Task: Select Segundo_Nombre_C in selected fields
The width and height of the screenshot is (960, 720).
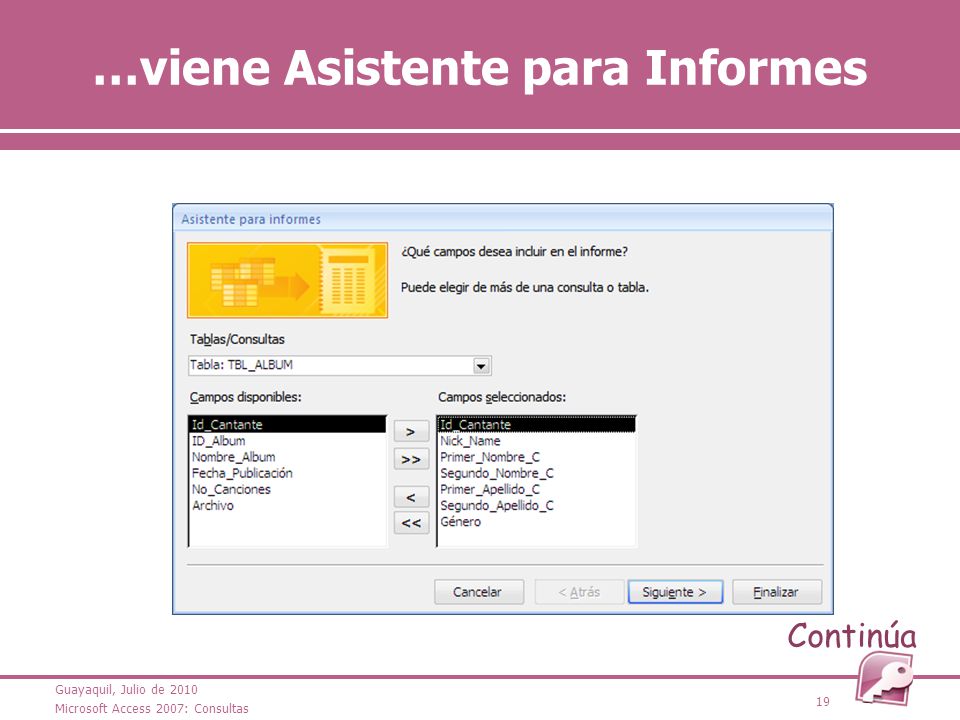Action: click(497, 473)
